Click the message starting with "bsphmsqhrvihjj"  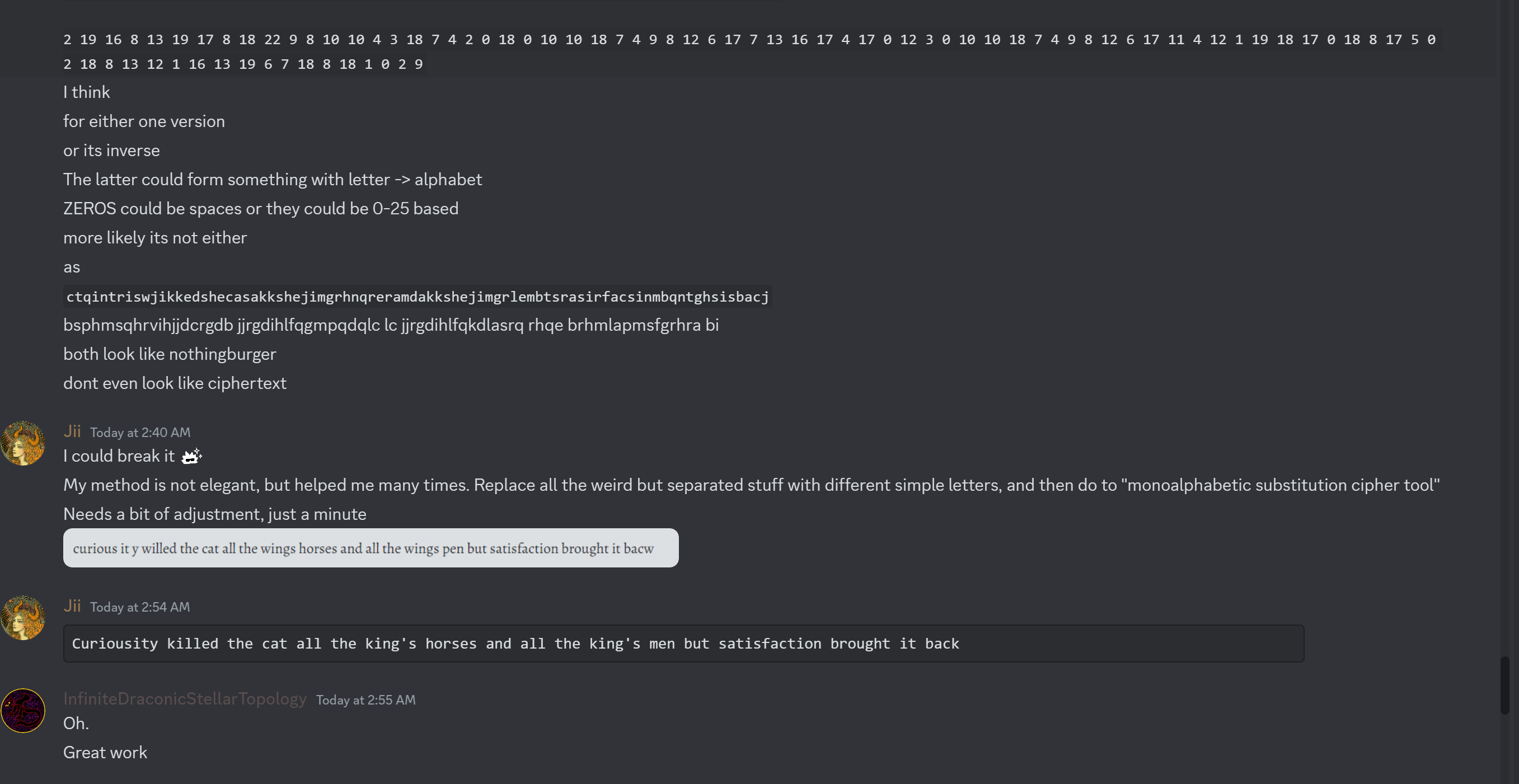[390, 325]
